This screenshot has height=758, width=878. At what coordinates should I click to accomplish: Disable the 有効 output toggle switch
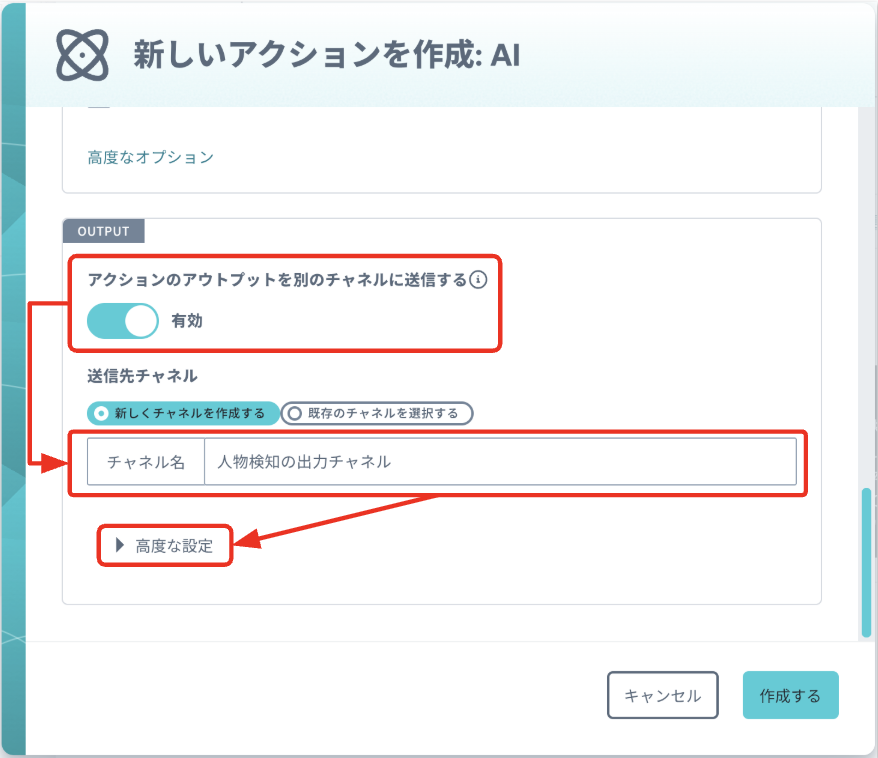123,321
